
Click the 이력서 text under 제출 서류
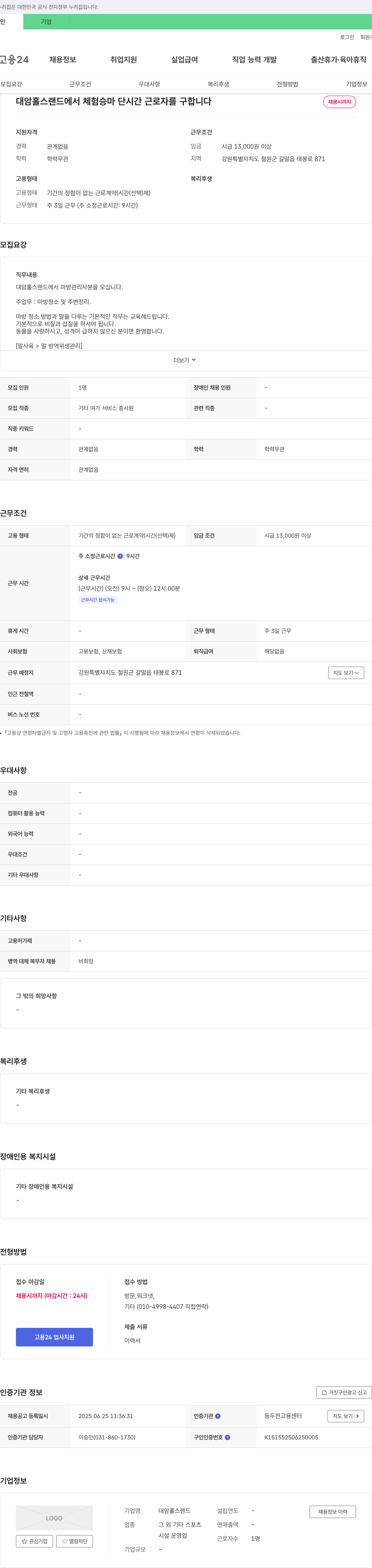click(132, 1340)
